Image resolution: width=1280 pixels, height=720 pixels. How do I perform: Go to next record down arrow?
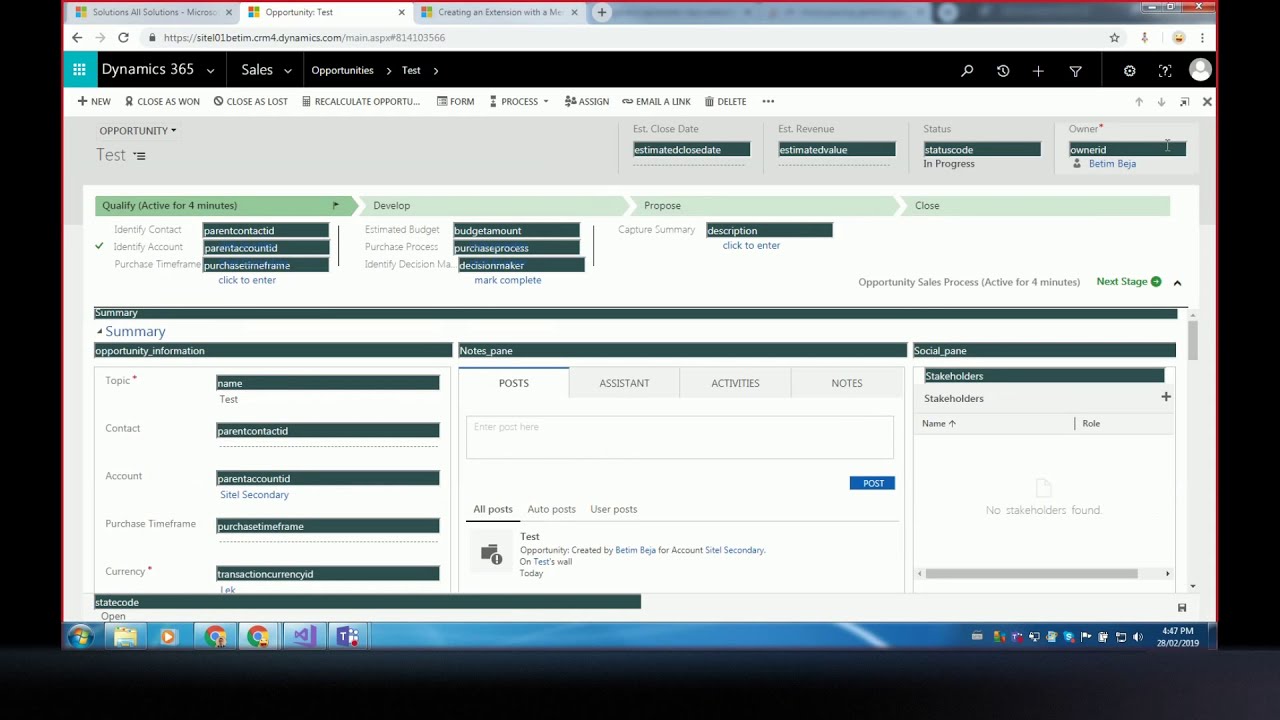1161,102
